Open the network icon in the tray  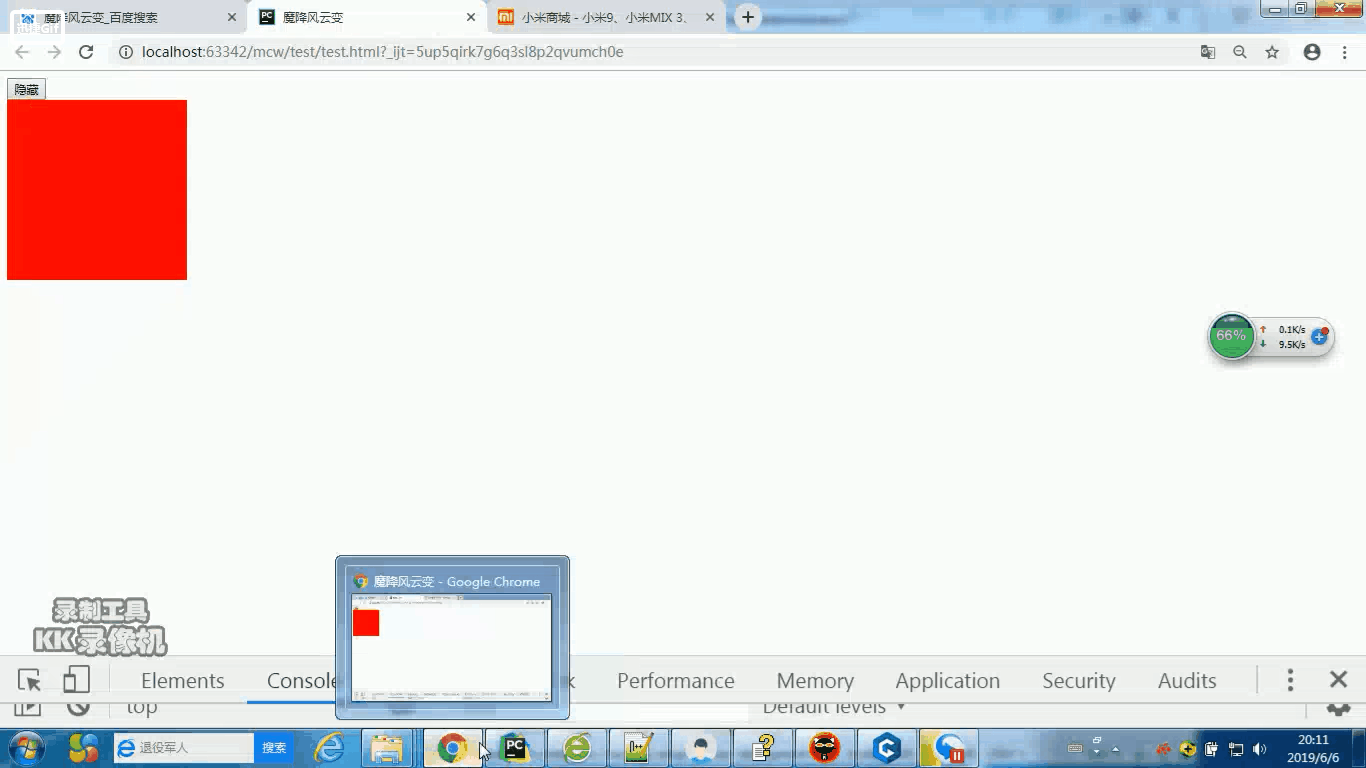[1236, 749]
